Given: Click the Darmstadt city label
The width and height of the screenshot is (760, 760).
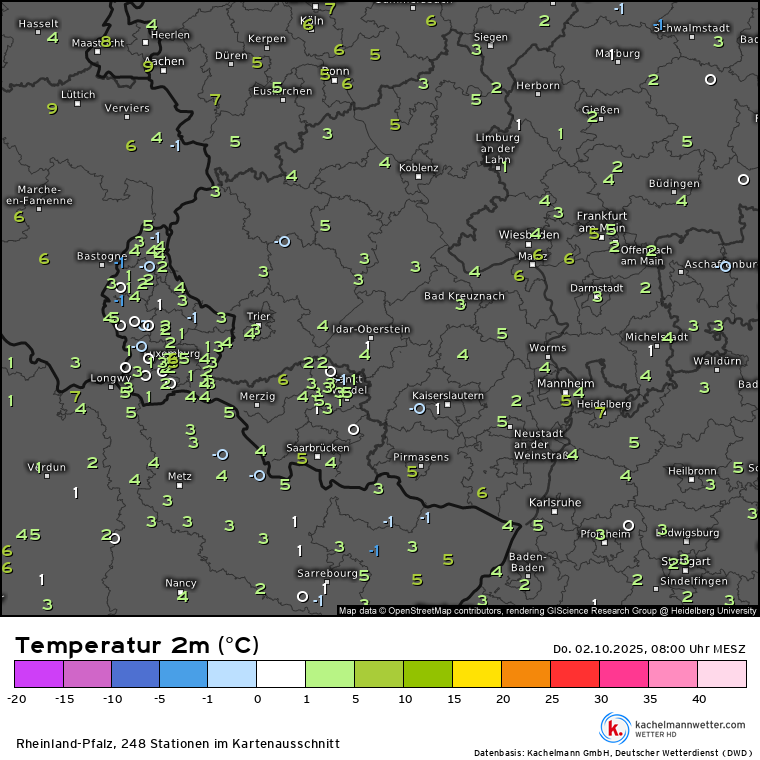Looking at the screenshot, I should click(597, 288).
